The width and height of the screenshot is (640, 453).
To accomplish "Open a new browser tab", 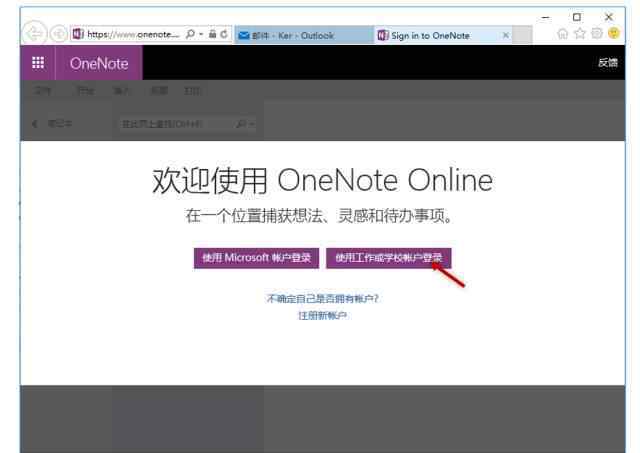I will [x=522, y=35].
